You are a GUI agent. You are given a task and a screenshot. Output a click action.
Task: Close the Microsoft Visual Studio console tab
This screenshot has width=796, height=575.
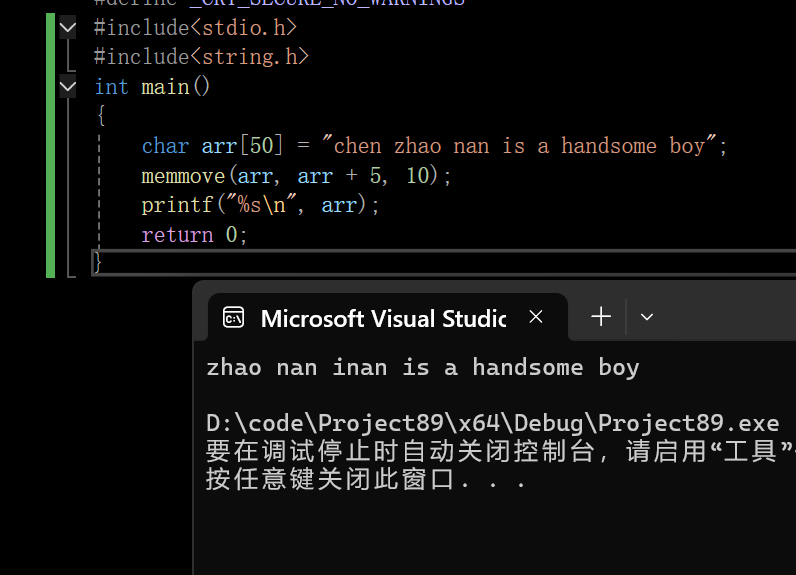[x=536, y=317]
